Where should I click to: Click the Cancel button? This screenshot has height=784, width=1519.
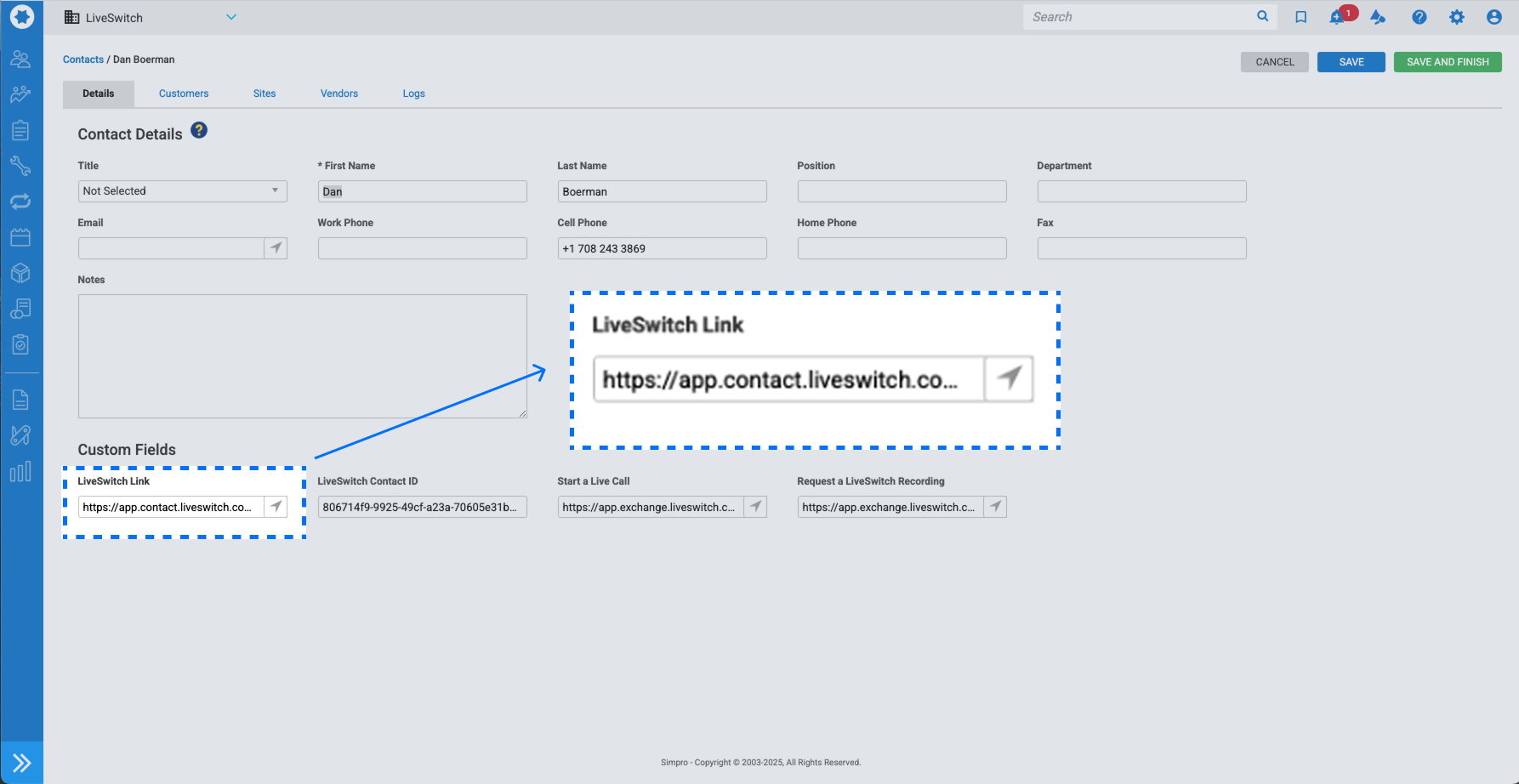(1274, 62)
